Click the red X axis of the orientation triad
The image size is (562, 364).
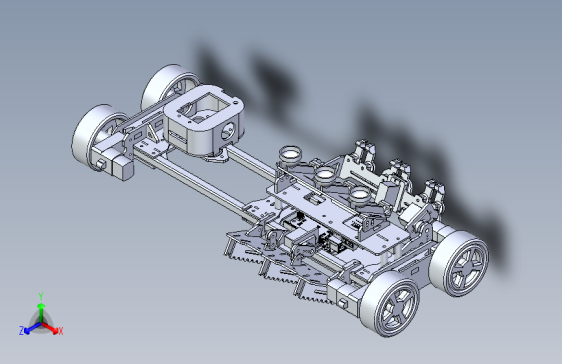point(50,327)
